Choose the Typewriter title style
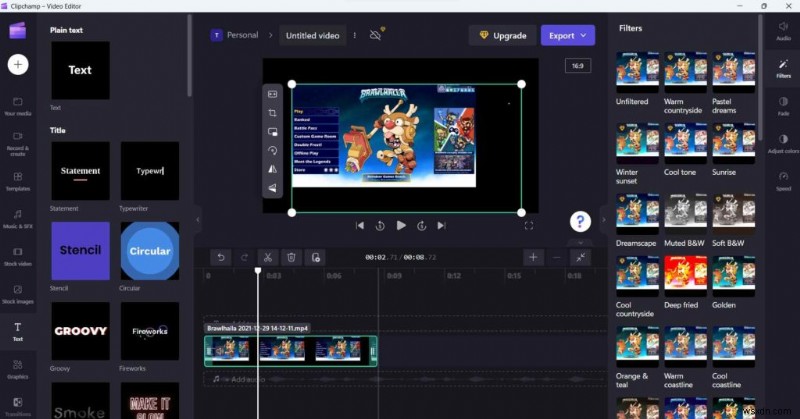Image resolution: width=800 pixels, height=419 pixels. [149, 171]
